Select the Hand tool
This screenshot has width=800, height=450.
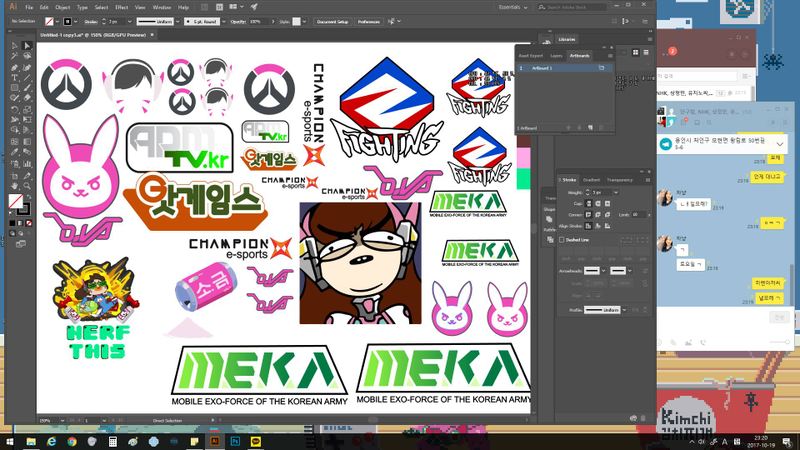tap(14, 186)
